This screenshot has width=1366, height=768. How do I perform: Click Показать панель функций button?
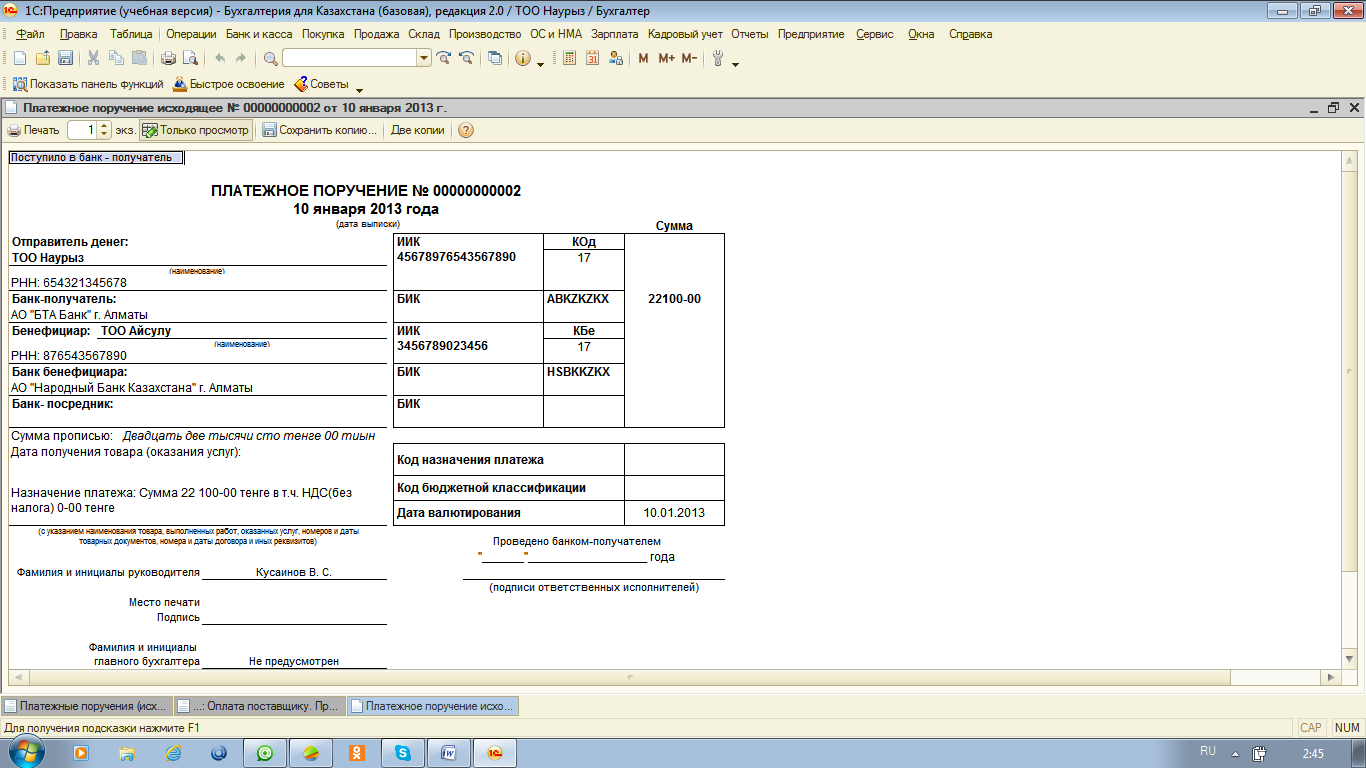point(86,84)
